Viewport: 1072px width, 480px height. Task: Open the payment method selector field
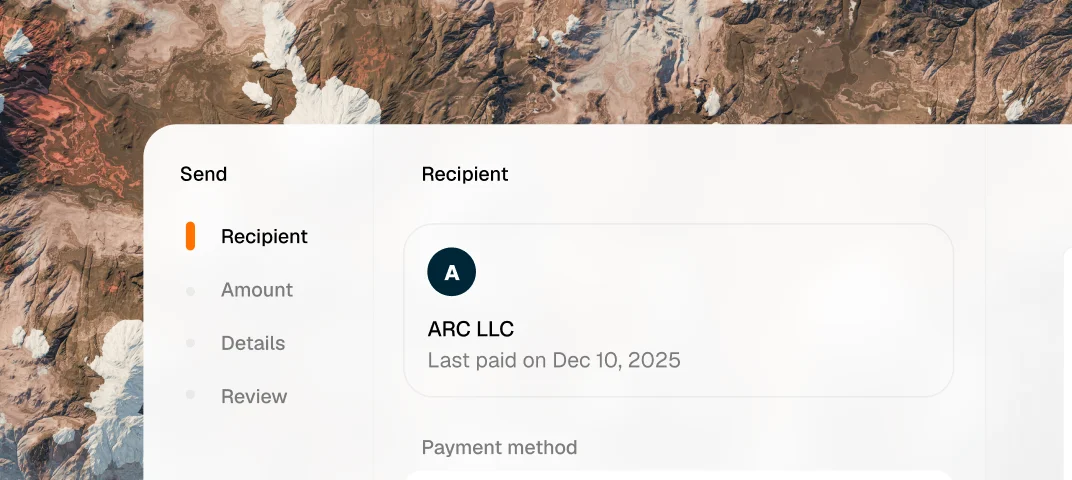678,475
